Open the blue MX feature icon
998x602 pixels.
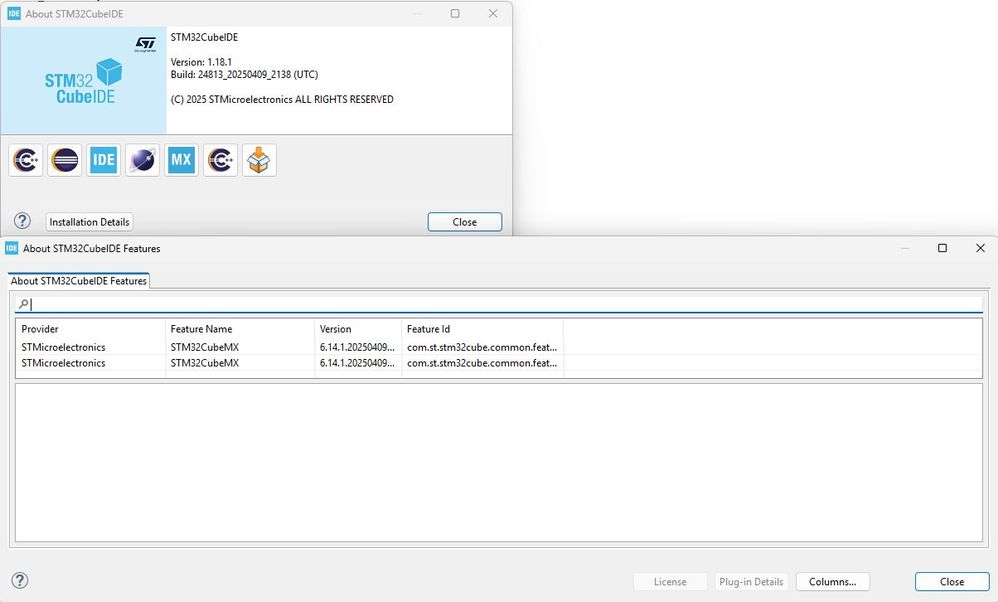coord(181,160)
